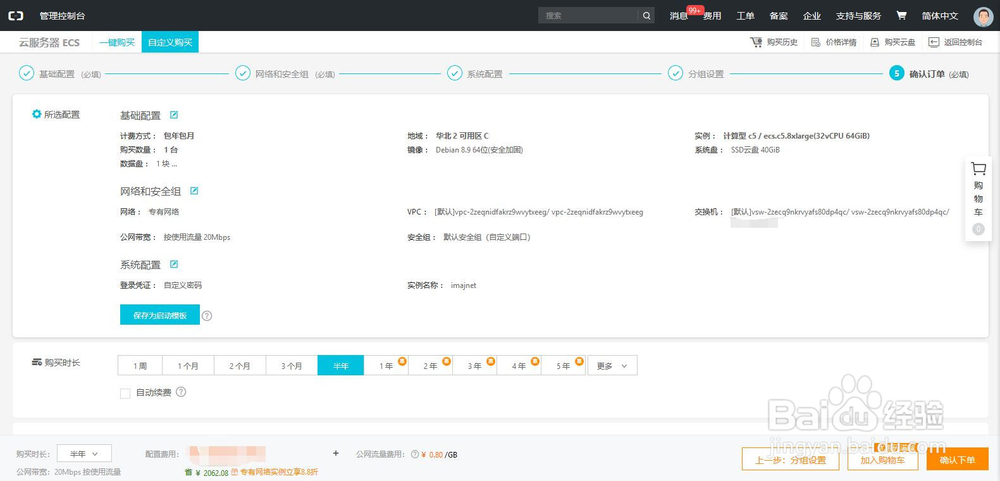Viewport: 1000px width, 481px height.
Task: Click the Debian 8.9 64位 image text
Action: point(479,150)
